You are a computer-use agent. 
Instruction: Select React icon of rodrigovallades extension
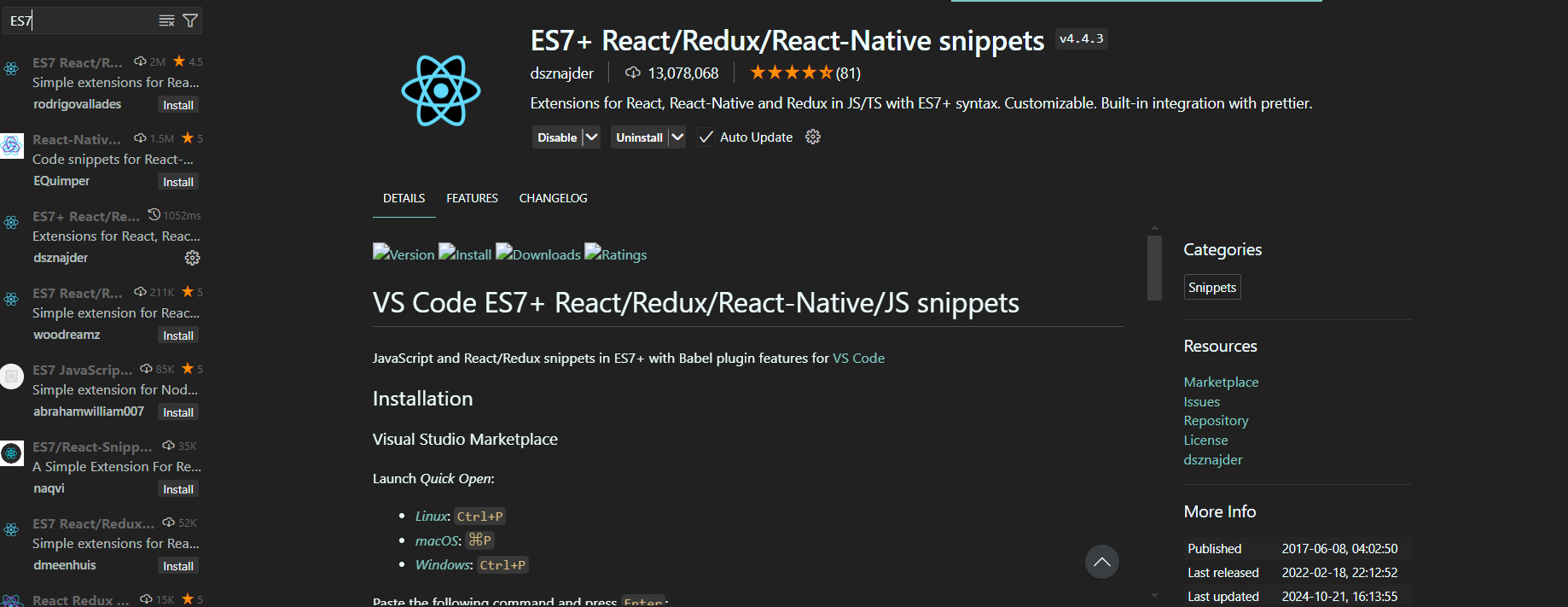11,69
